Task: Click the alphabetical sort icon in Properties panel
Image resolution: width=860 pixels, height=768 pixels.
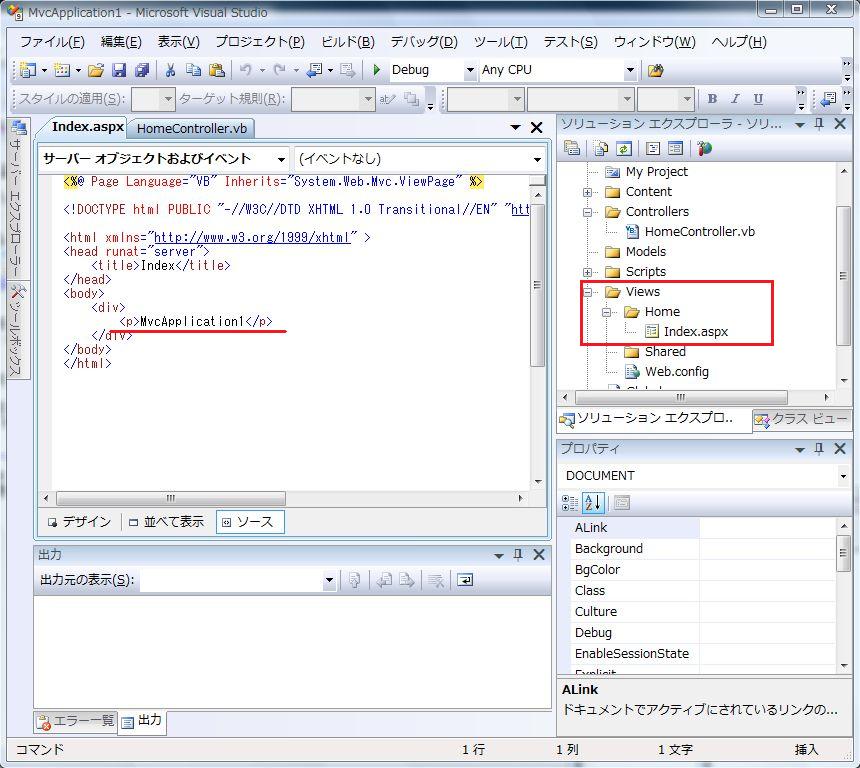Action: 593,500
